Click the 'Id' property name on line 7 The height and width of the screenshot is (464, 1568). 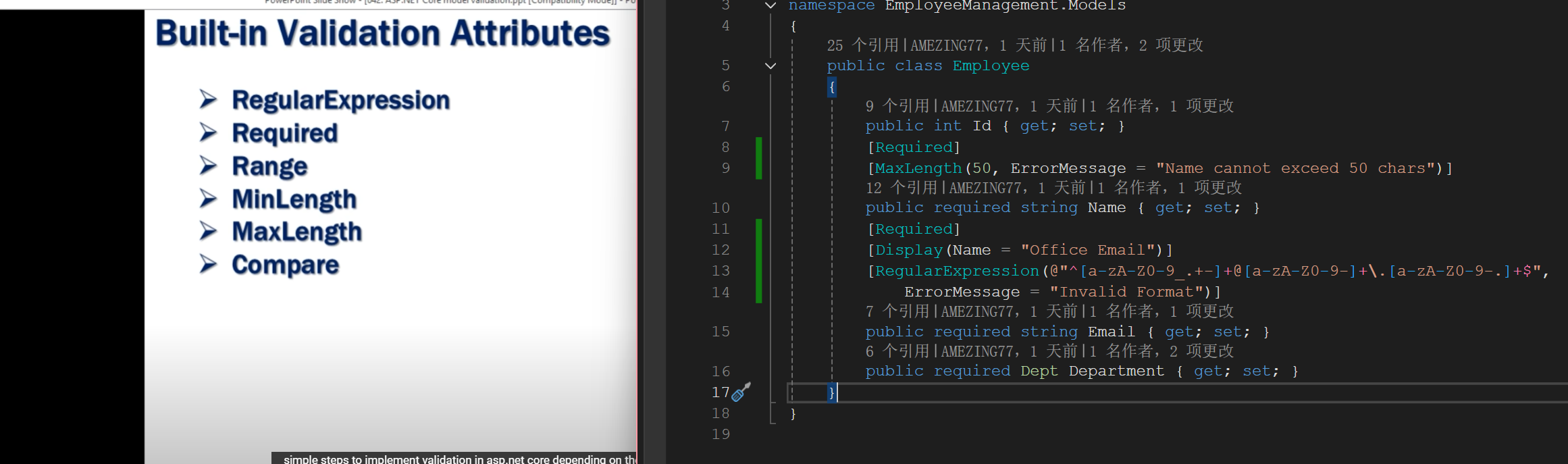point(981,126)
